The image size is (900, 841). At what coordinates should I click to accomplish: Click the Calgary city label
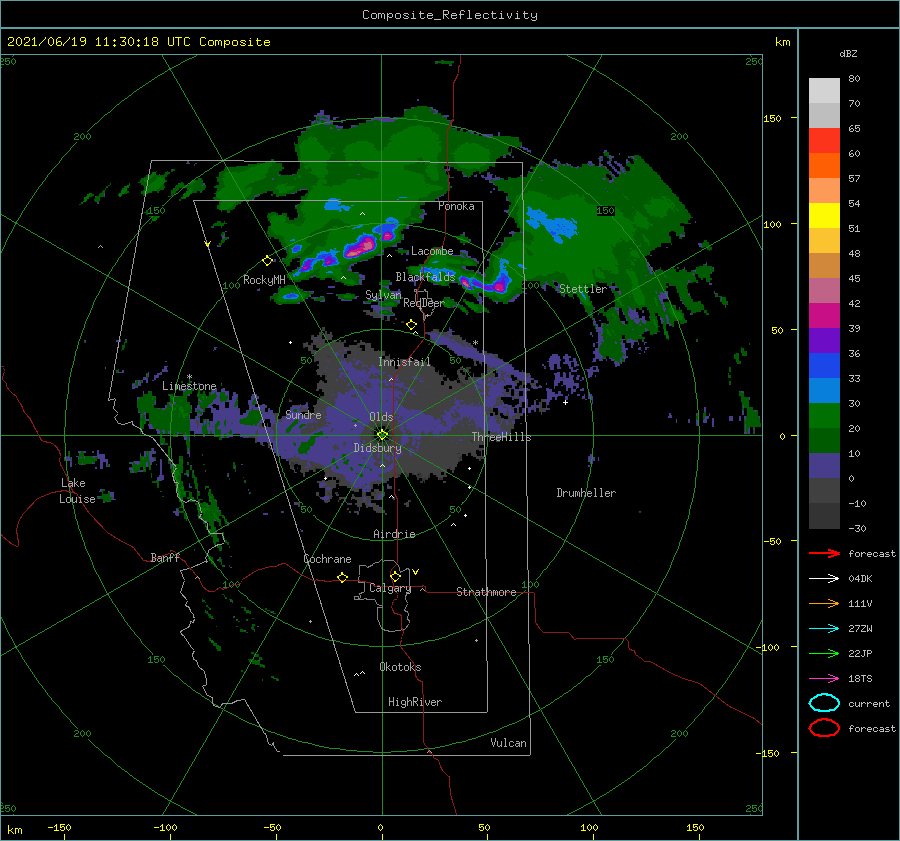point(390,588)
